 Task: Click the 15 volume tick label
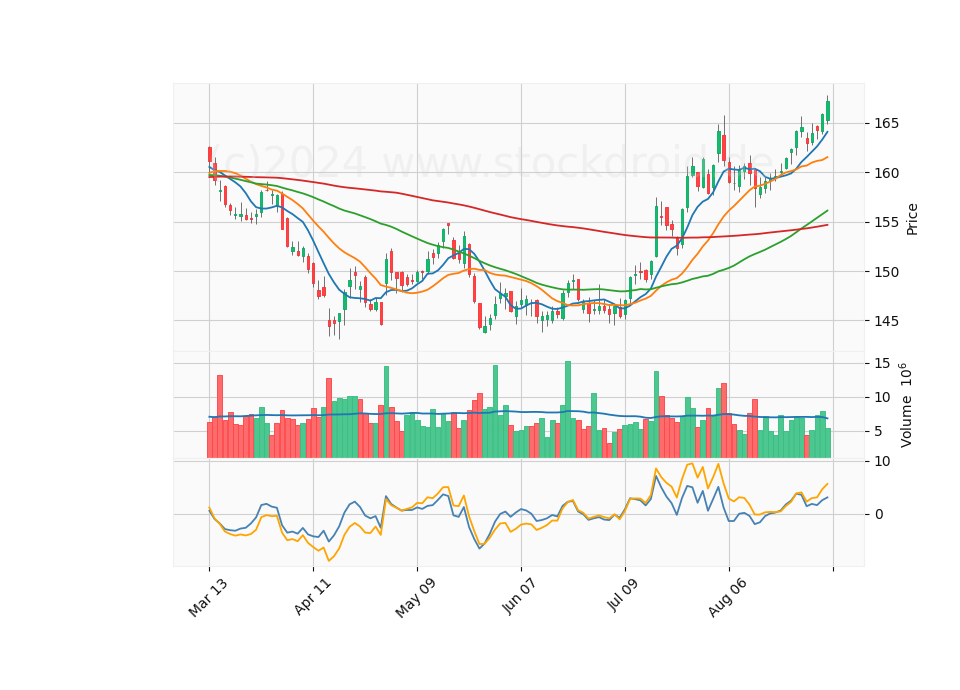tap(882, 364)
